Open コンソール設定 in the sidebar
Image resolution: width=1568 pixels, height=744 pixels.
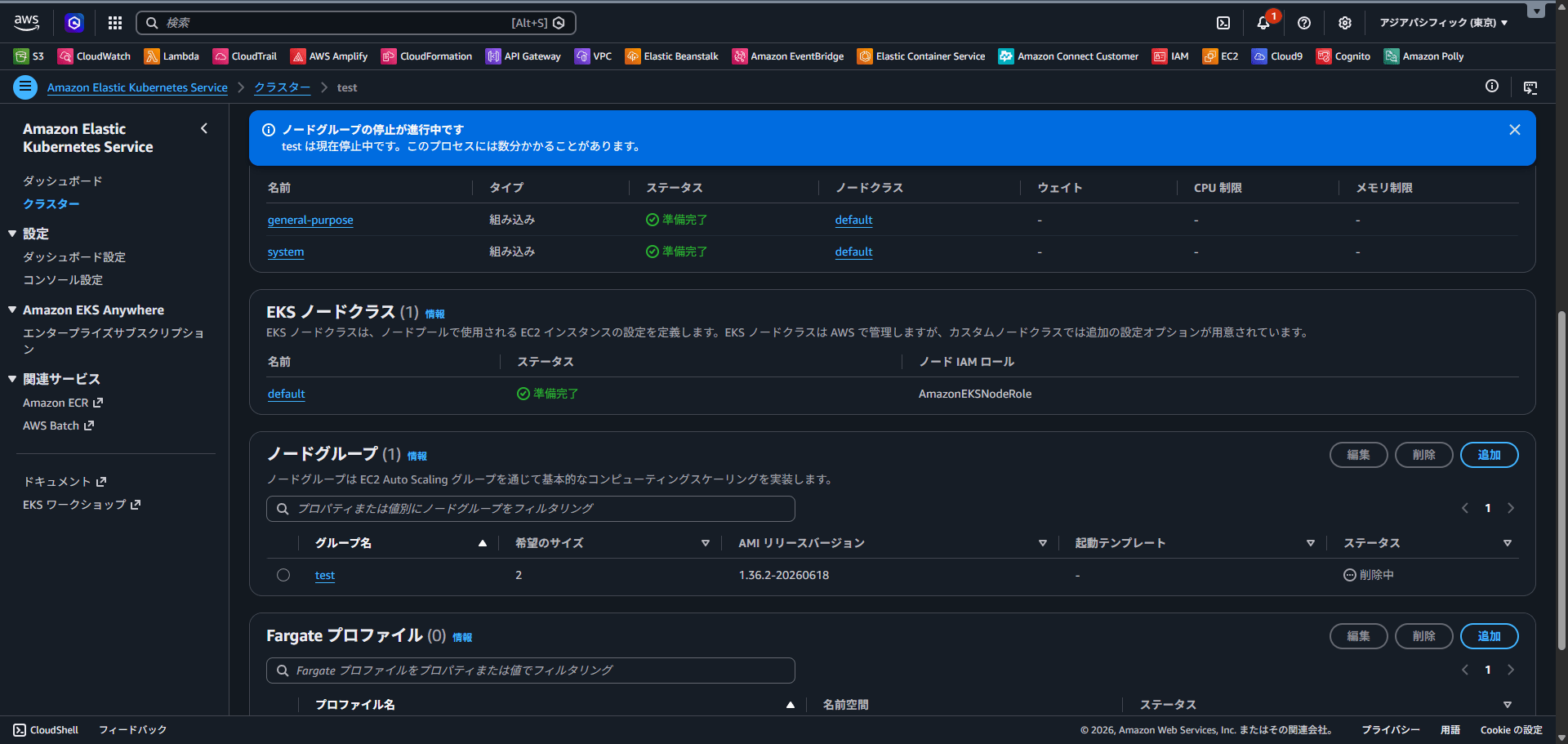(63, 280)
